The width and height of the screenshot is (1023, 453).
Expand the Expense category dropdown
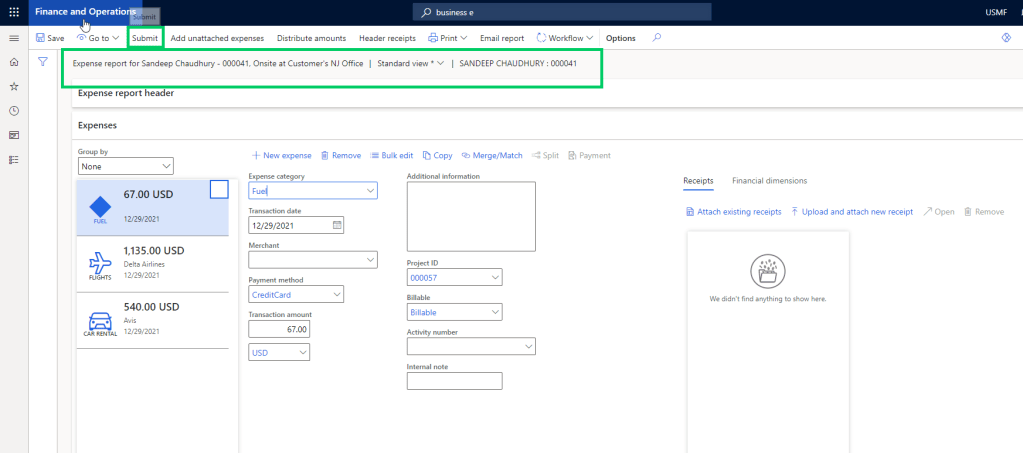(x=370, y=191)
